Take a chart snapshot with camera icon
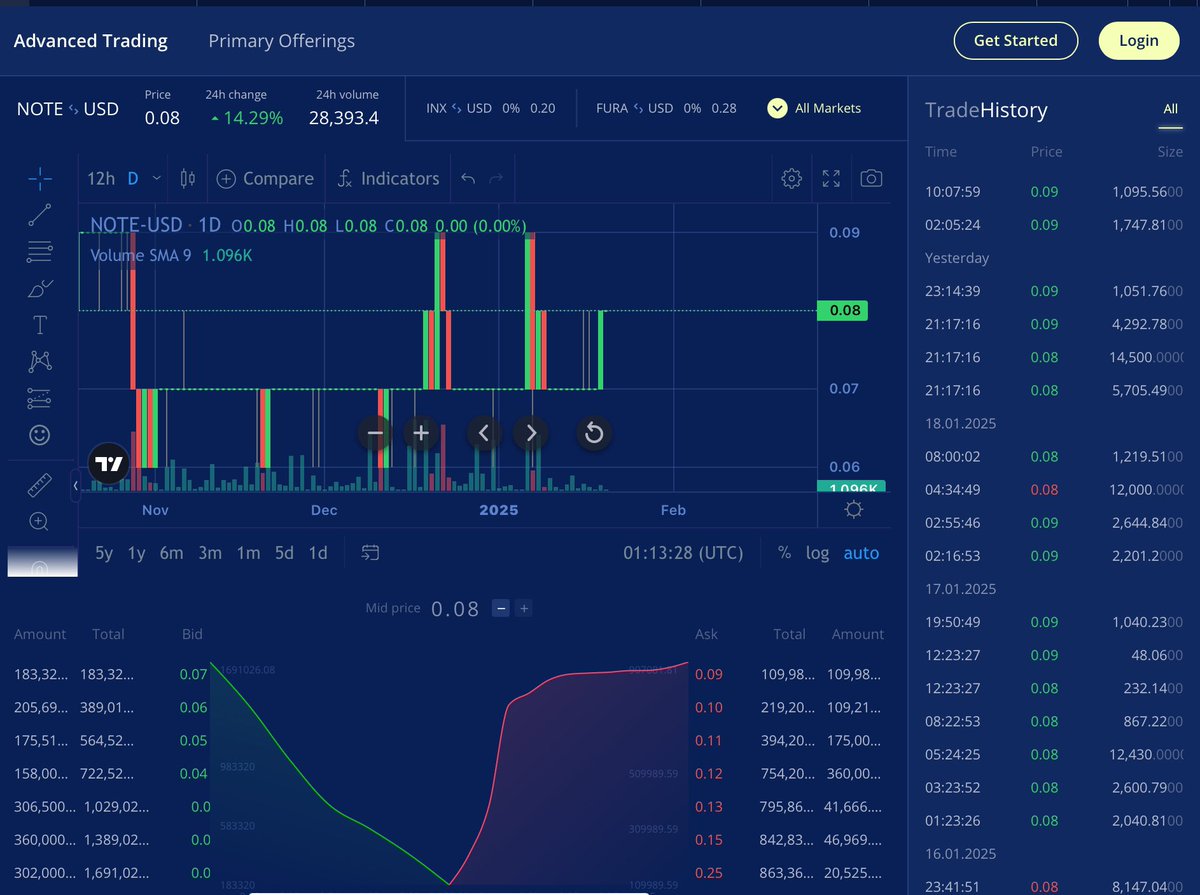Screen dimensions: 1200x895 871,179
